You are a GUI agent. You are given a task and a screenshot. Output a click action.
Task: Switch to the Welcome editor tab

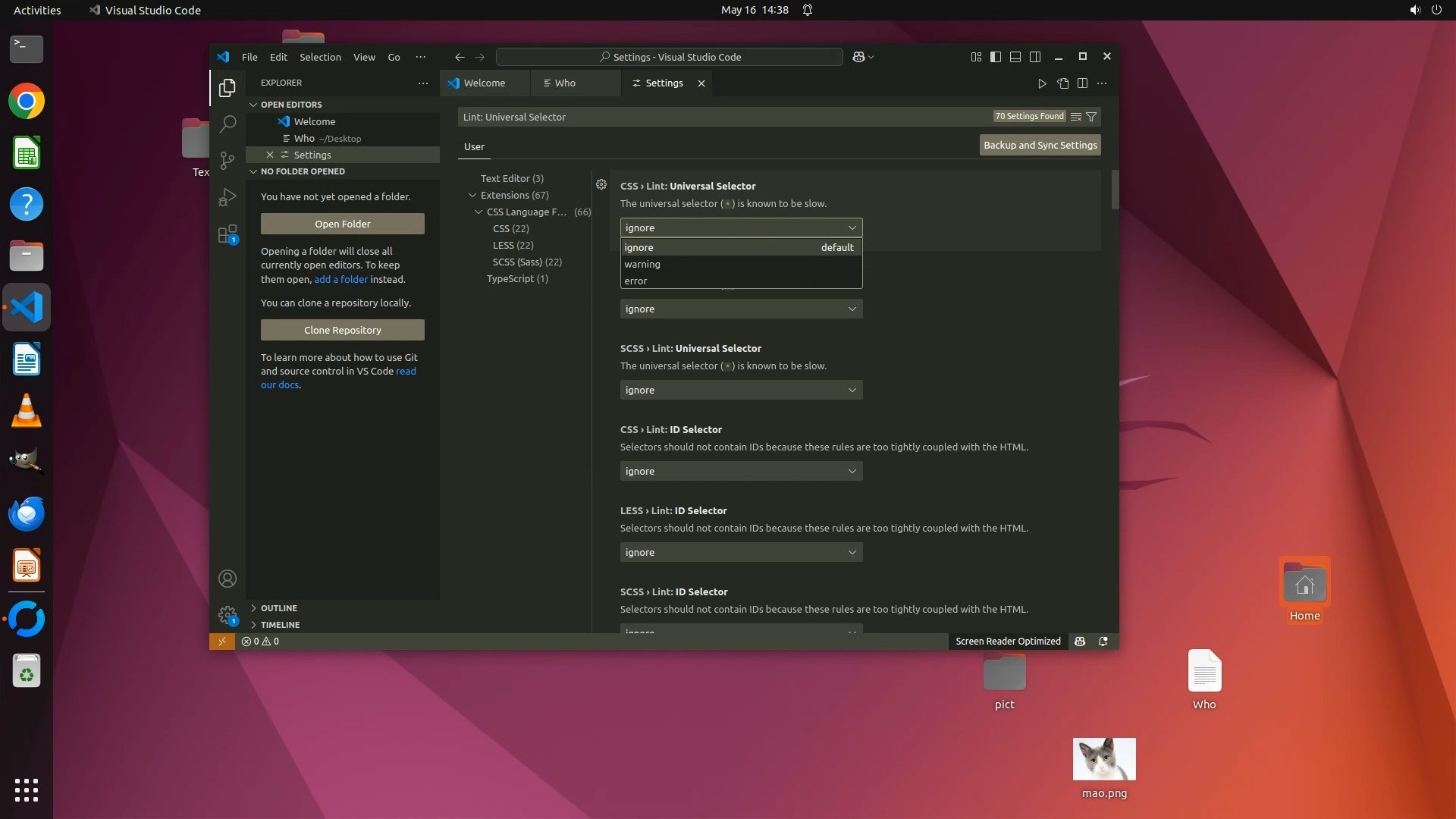[x=484, y=83]
